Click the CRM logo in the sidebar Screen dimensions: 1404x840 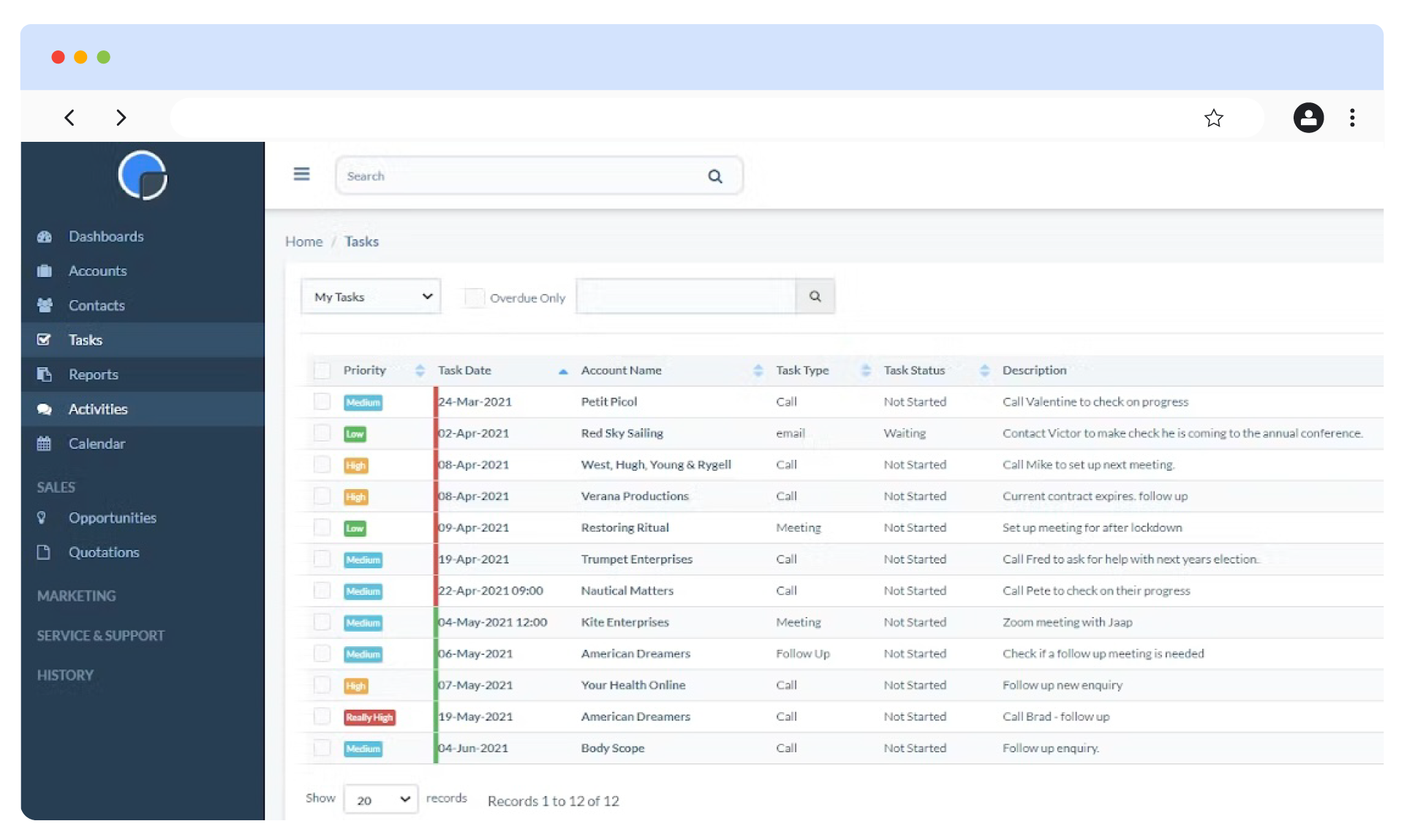pyautogui.click(x=143, y=175)
